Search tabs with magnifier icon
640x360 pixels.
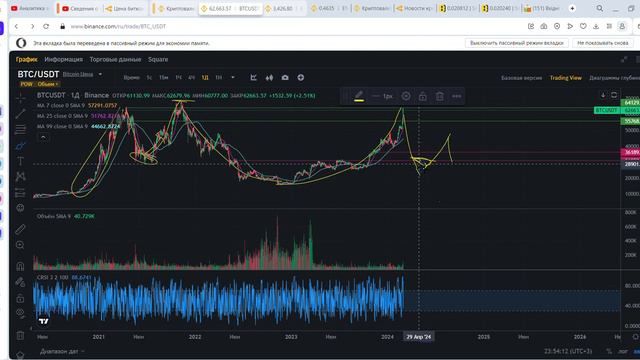click(x=600, y=8)
